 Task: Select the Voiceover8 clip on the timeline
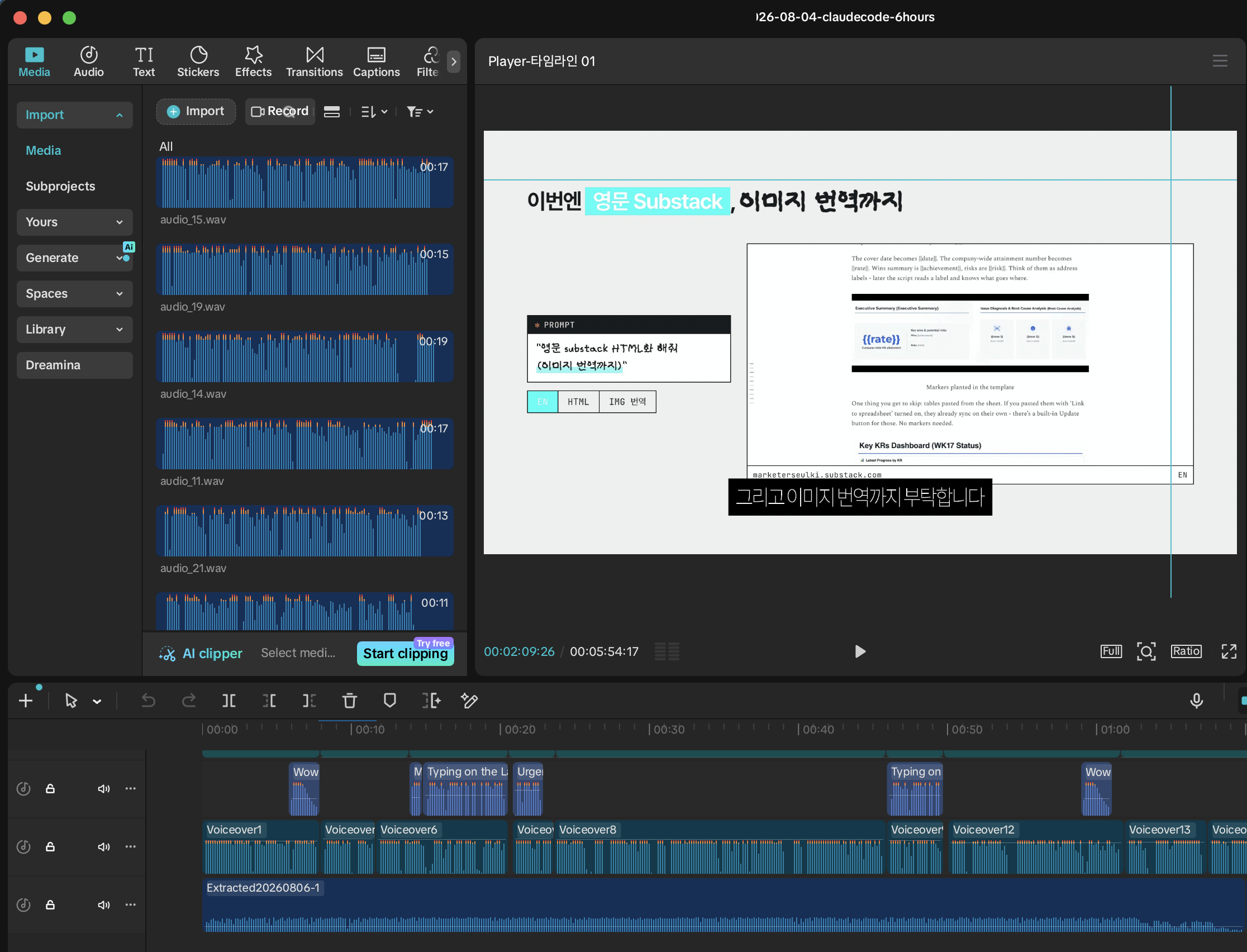coord(720,847)
